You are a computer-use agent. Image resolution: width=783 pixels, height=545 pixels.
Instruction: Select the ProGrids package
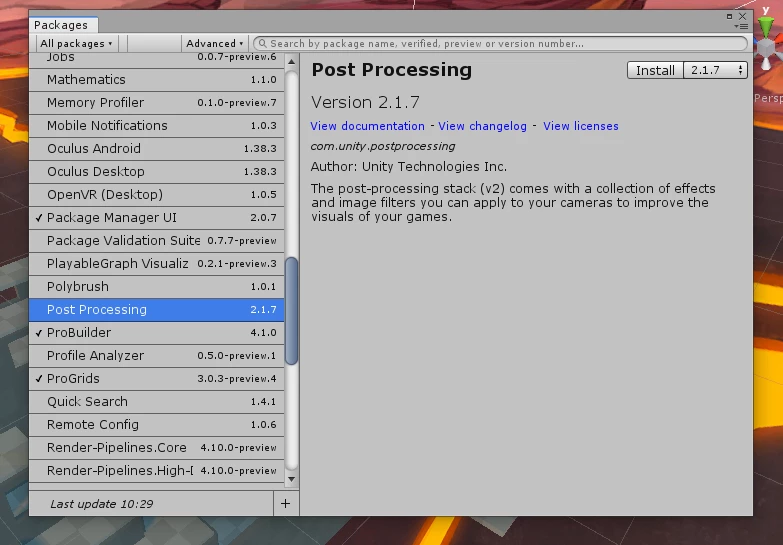tap(157, 379)
